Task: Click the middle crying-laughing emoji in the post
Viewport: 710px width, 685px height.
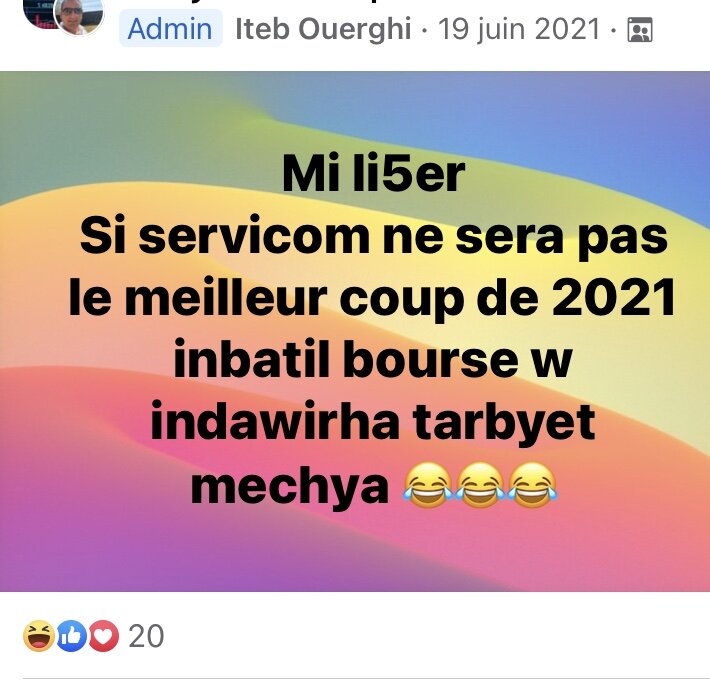Action: 480,484
